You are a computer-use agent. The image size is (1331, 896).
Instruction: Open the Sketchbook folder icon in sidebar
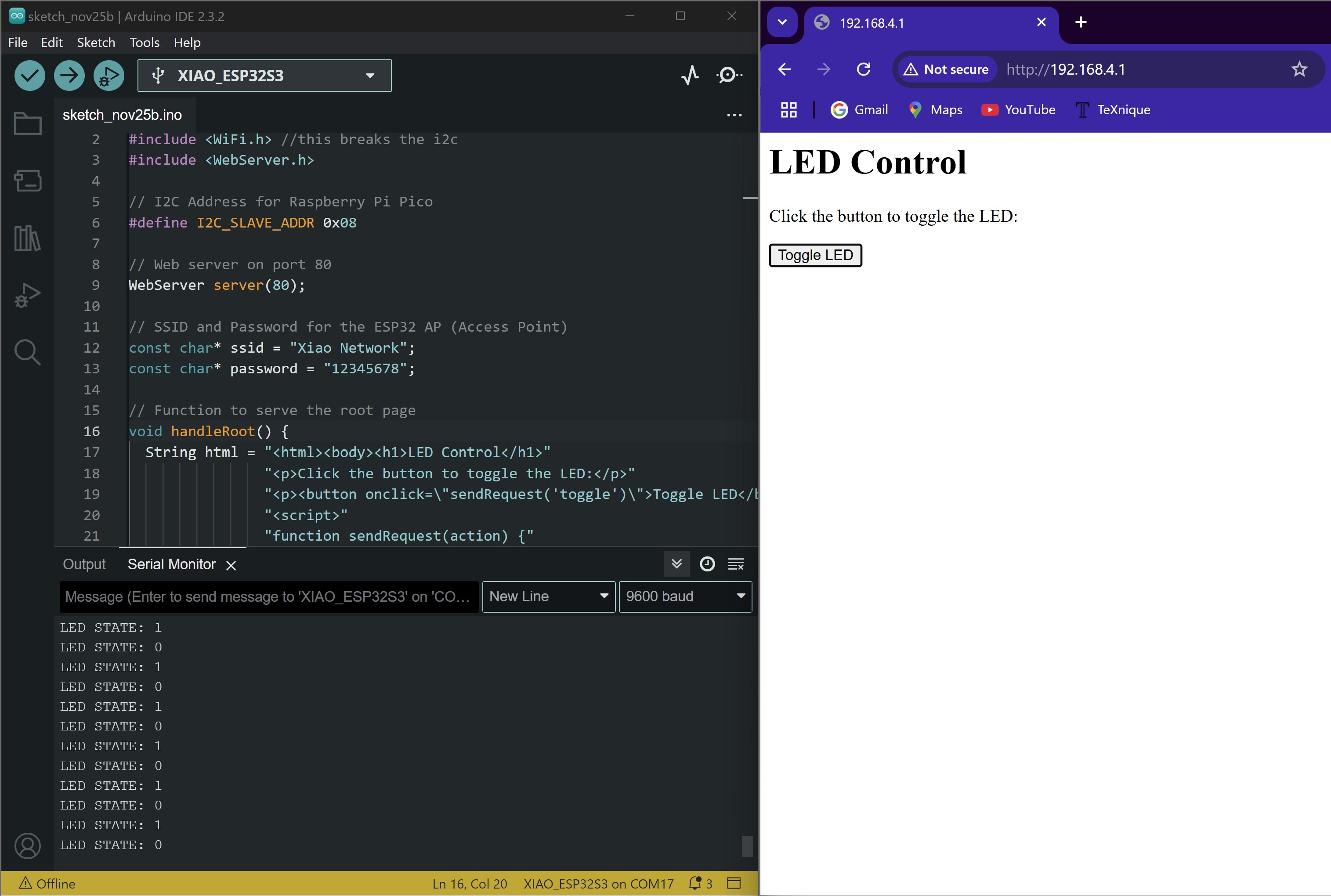coord(27,123)
